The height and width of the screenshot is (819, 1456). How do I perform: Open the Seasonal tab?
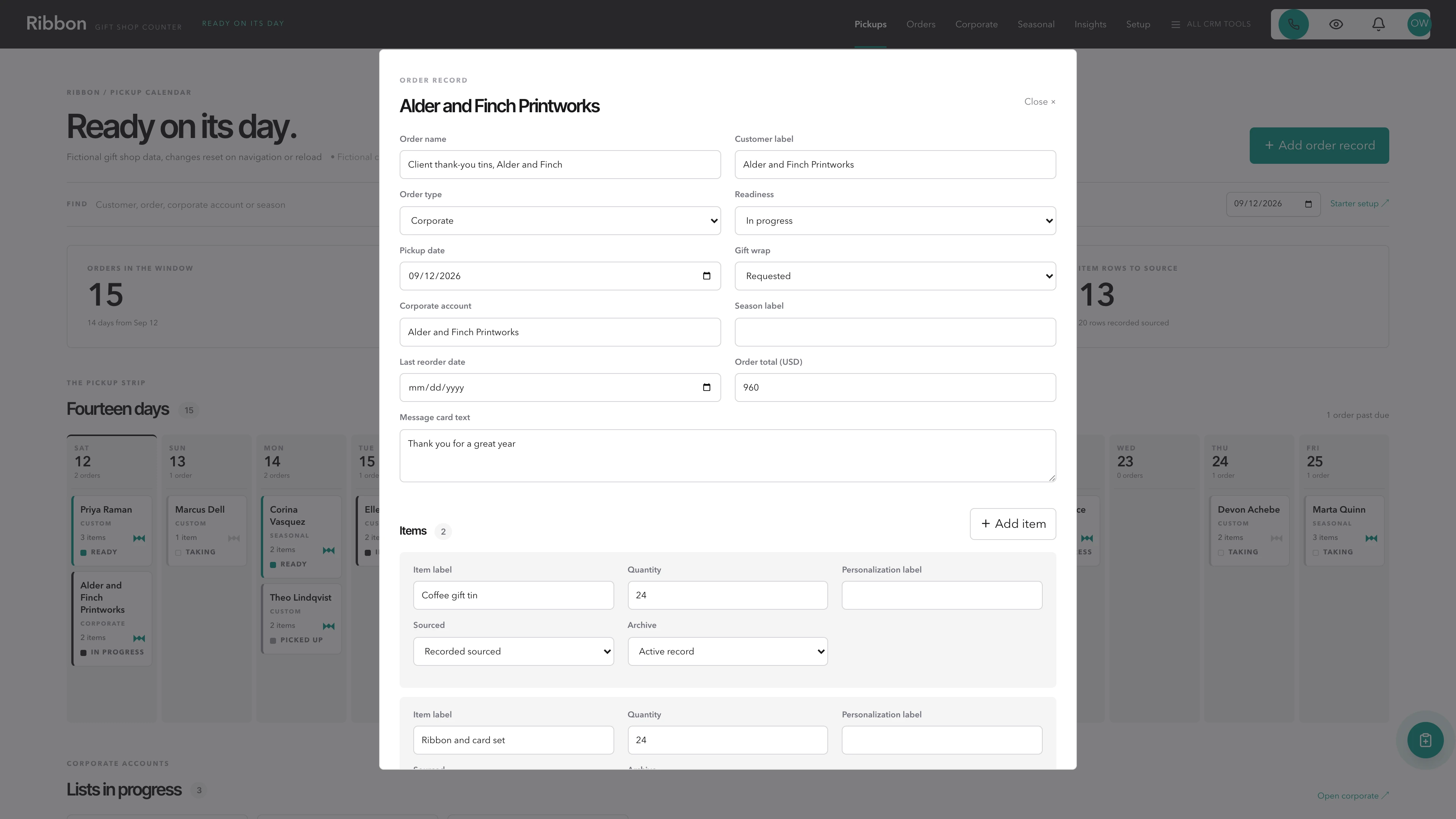pos(1036,24)
